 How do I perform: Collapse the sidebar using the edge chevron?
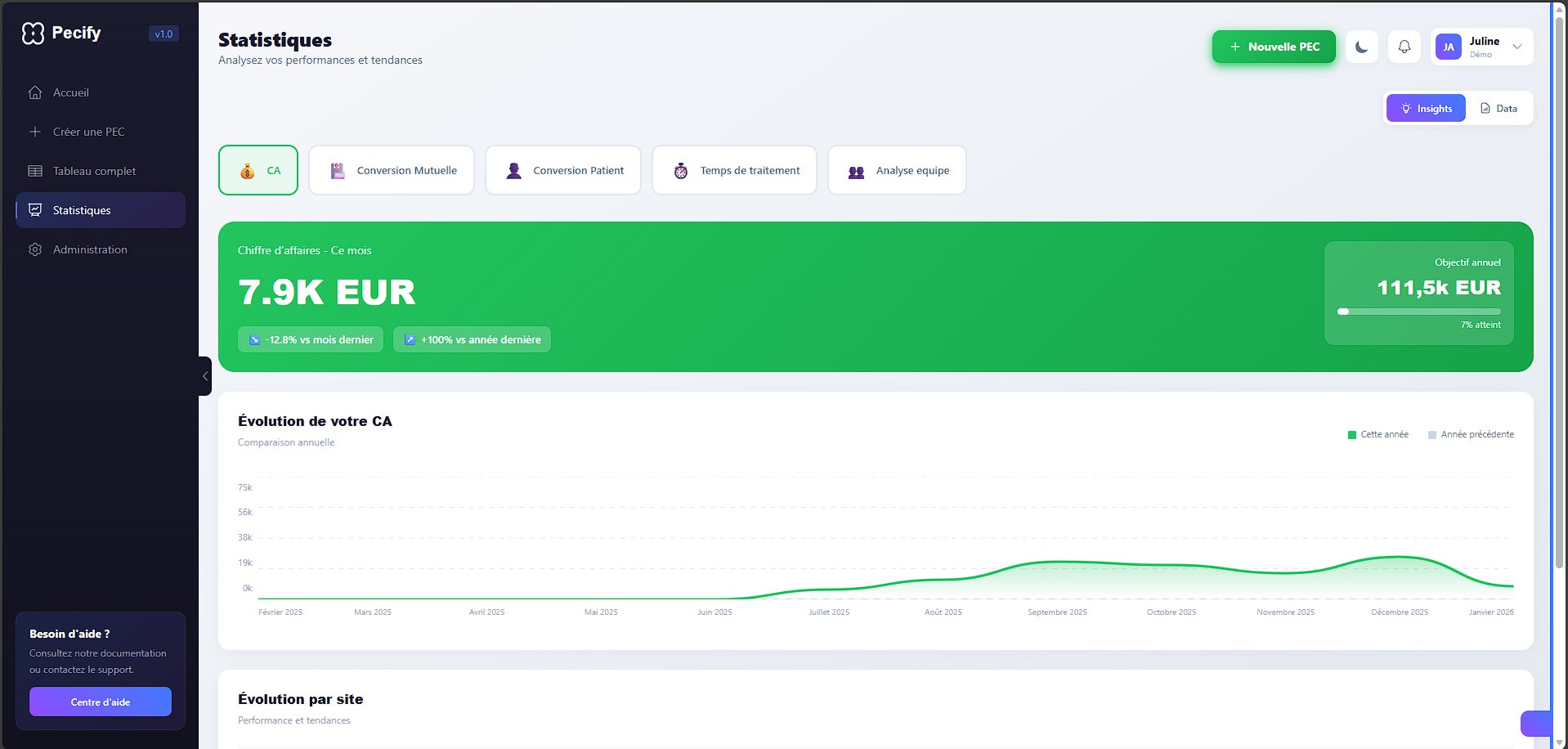(204, 376)
